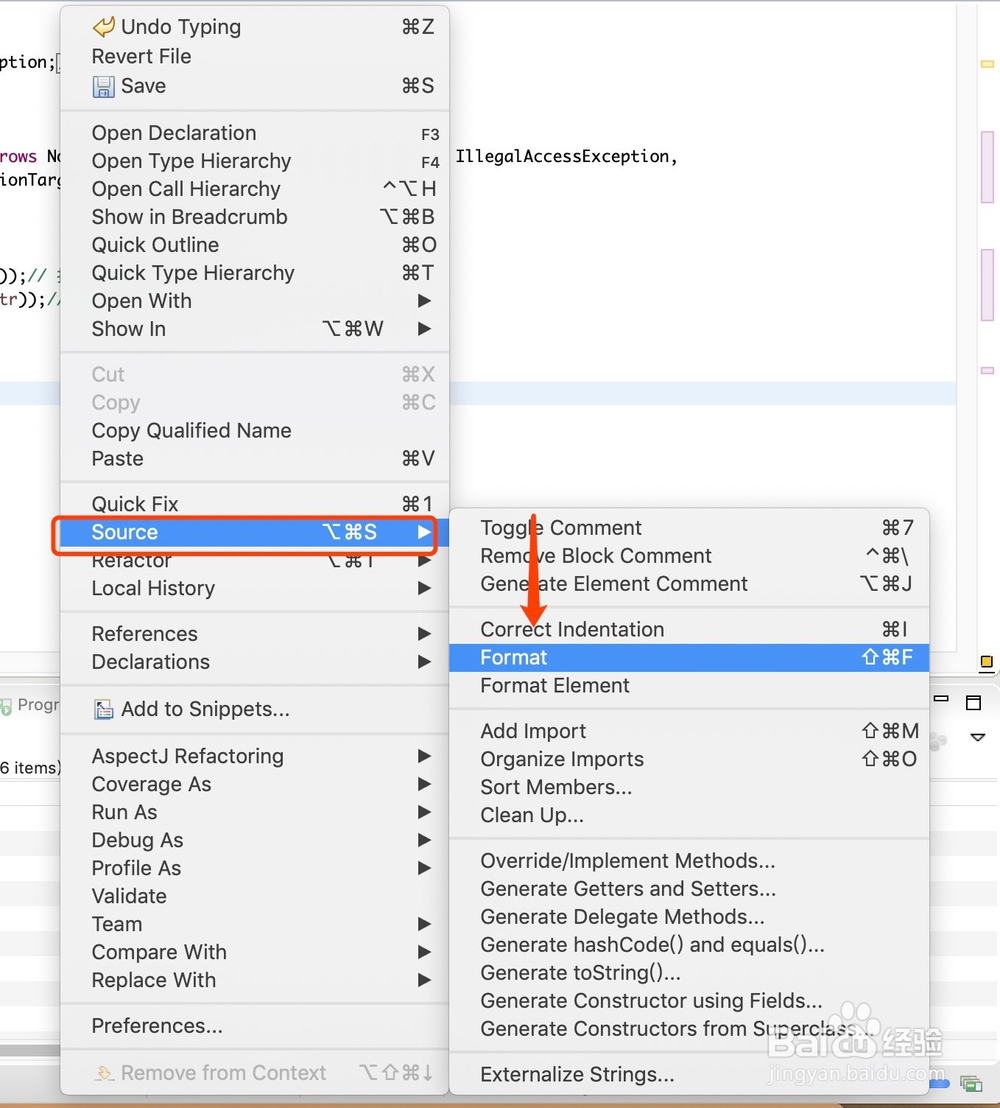Click the green stacked-windows status bar icon
The image size is (1000, 1108).
coord(969,1083)
